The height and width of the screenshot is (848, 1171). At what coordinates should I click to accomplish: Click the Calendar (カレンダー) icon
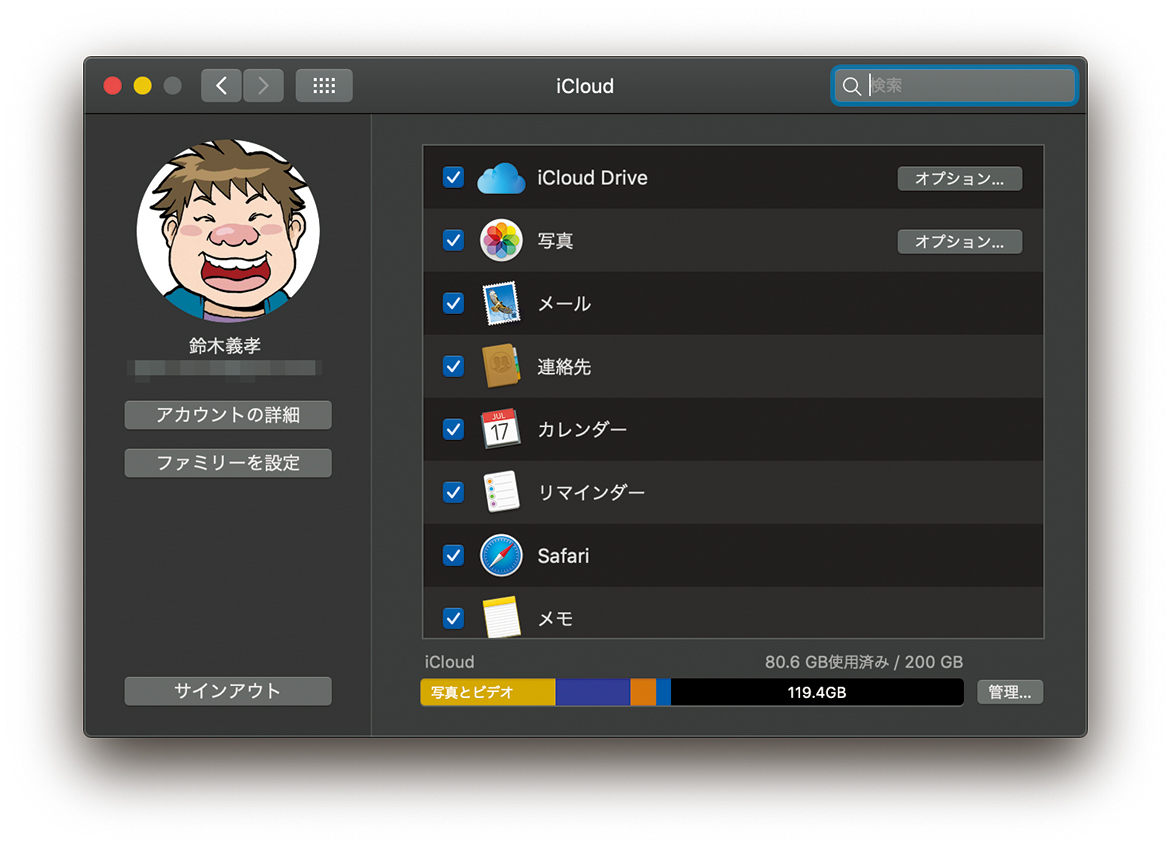click(x=501, y=429)
